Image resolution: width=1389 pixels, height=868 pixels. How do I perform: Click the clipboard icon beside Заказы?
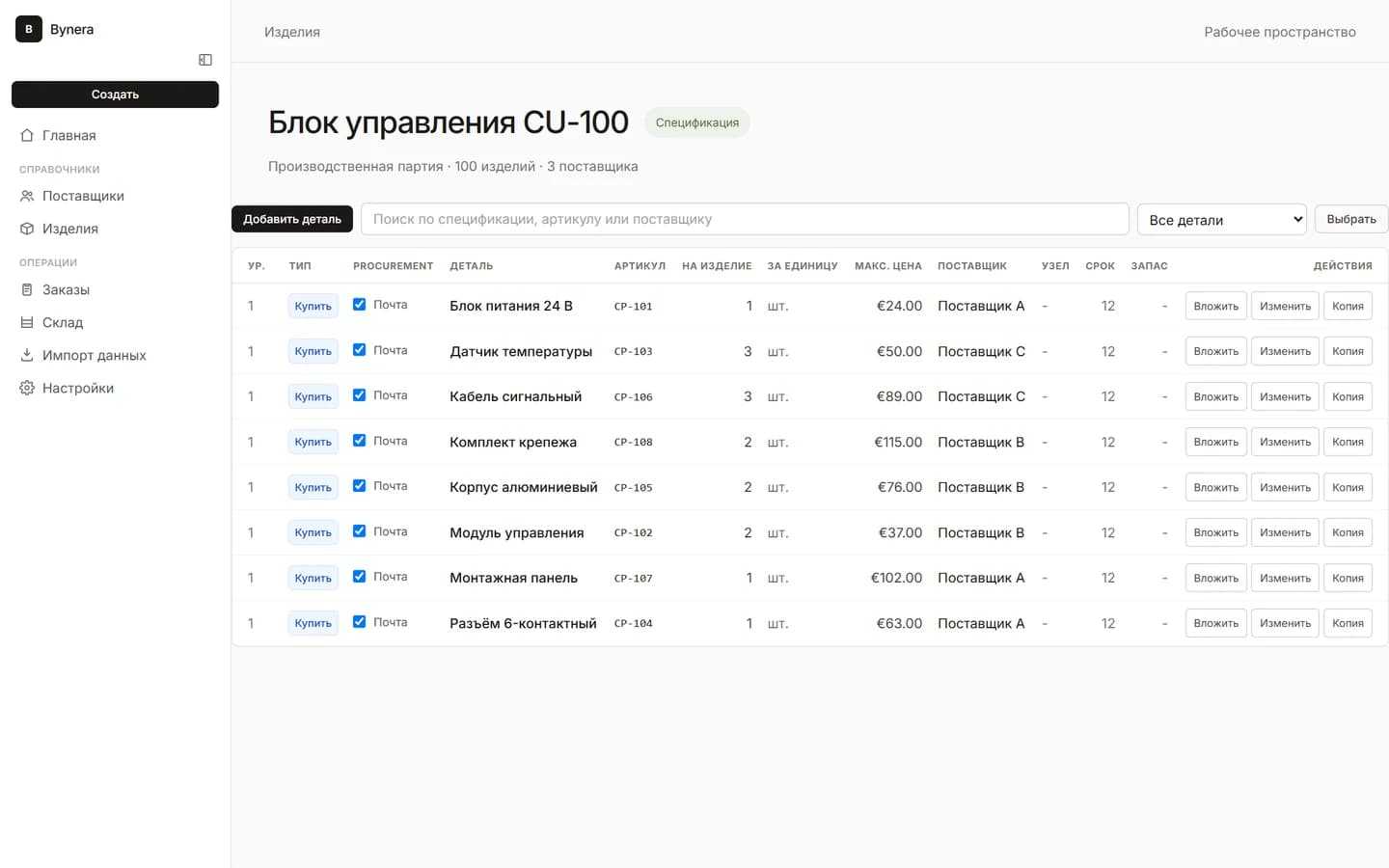[x=27, y=289]
